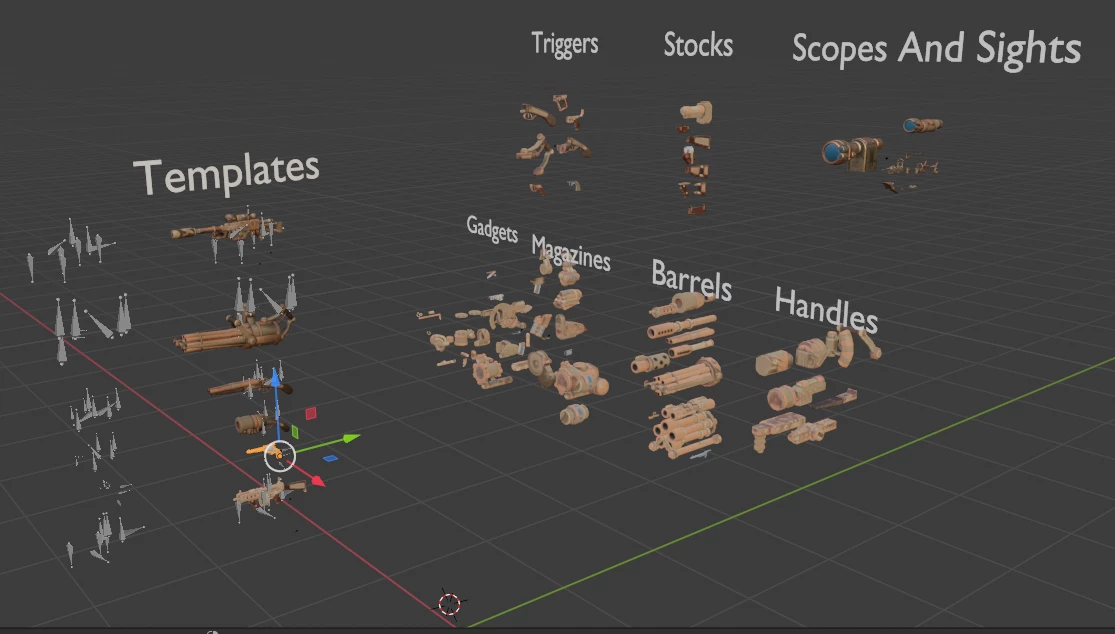Click the red X-axis gizmo arrow

[317, 481]
